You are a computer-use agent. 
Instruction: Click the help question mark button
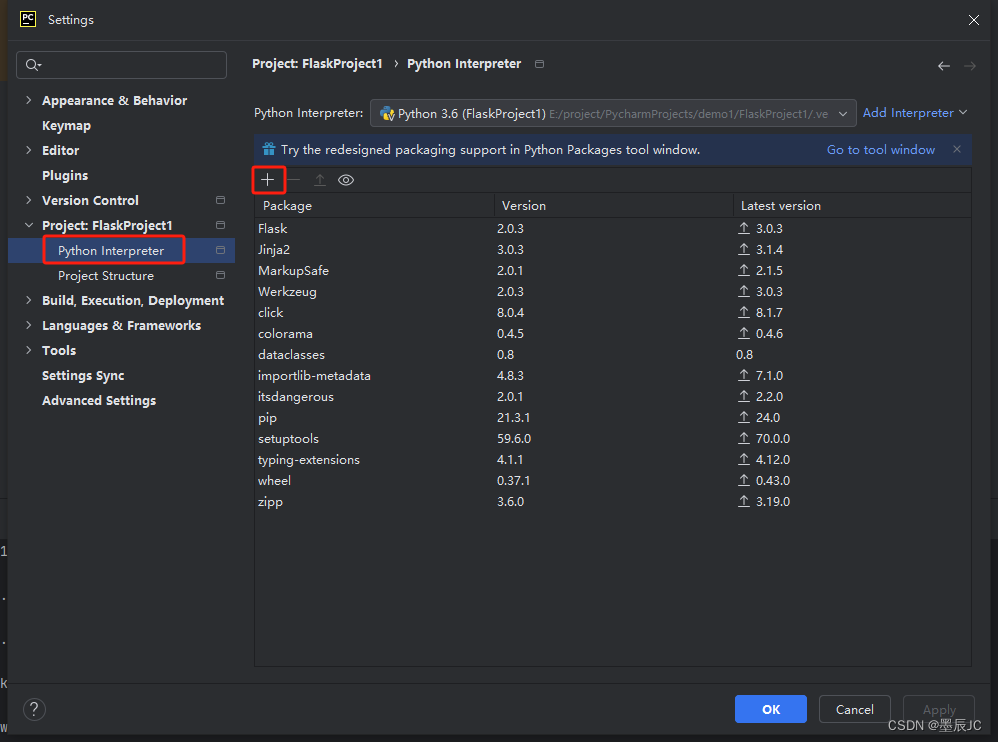click(x=34, y=709)
